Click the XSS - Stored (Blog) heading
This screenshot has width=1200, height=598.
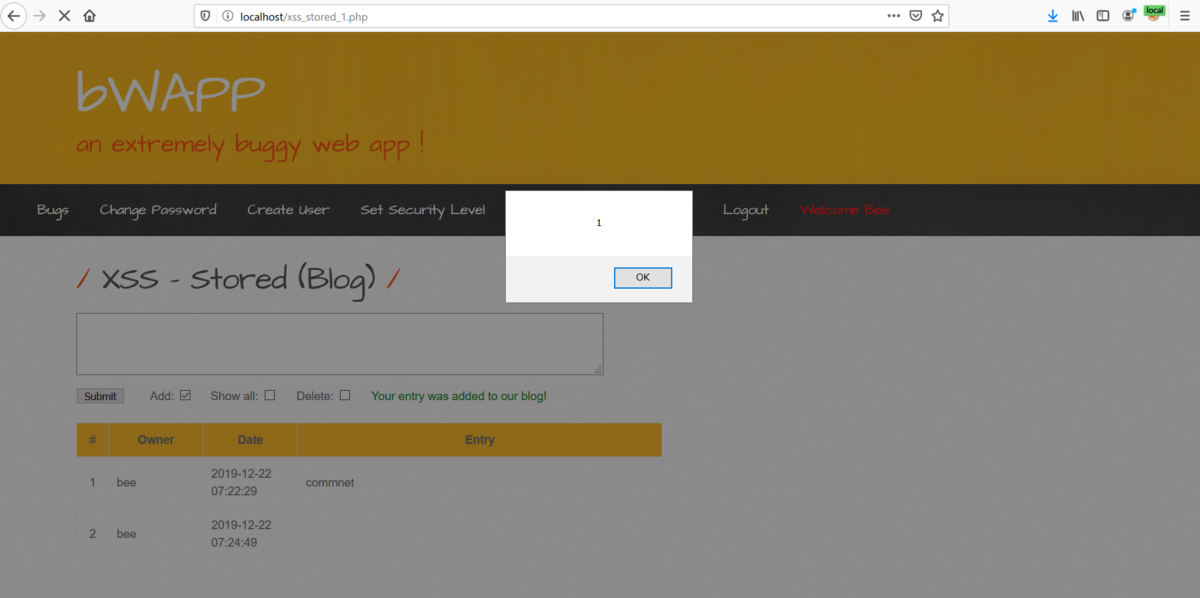(239, 279)
